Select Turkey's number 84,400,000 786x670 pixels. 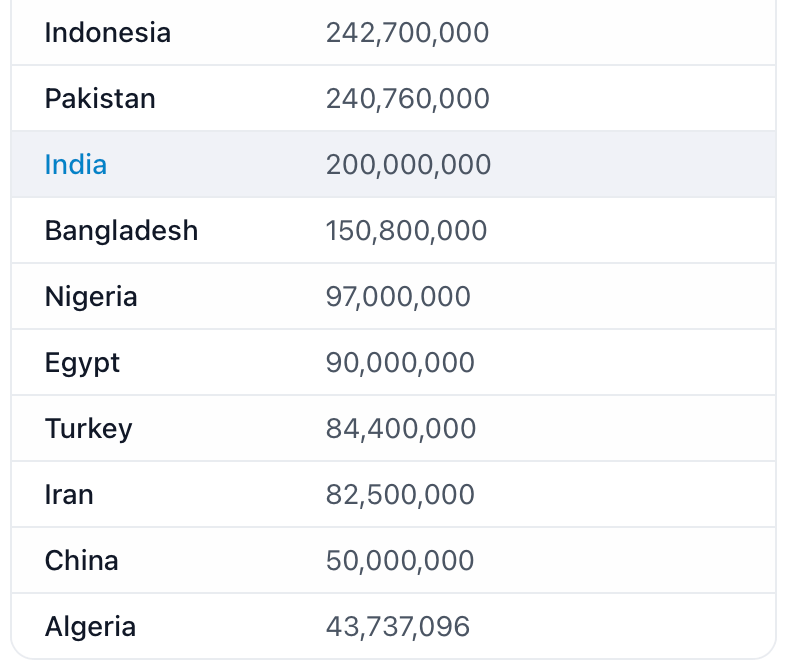[x=401, y=429]
